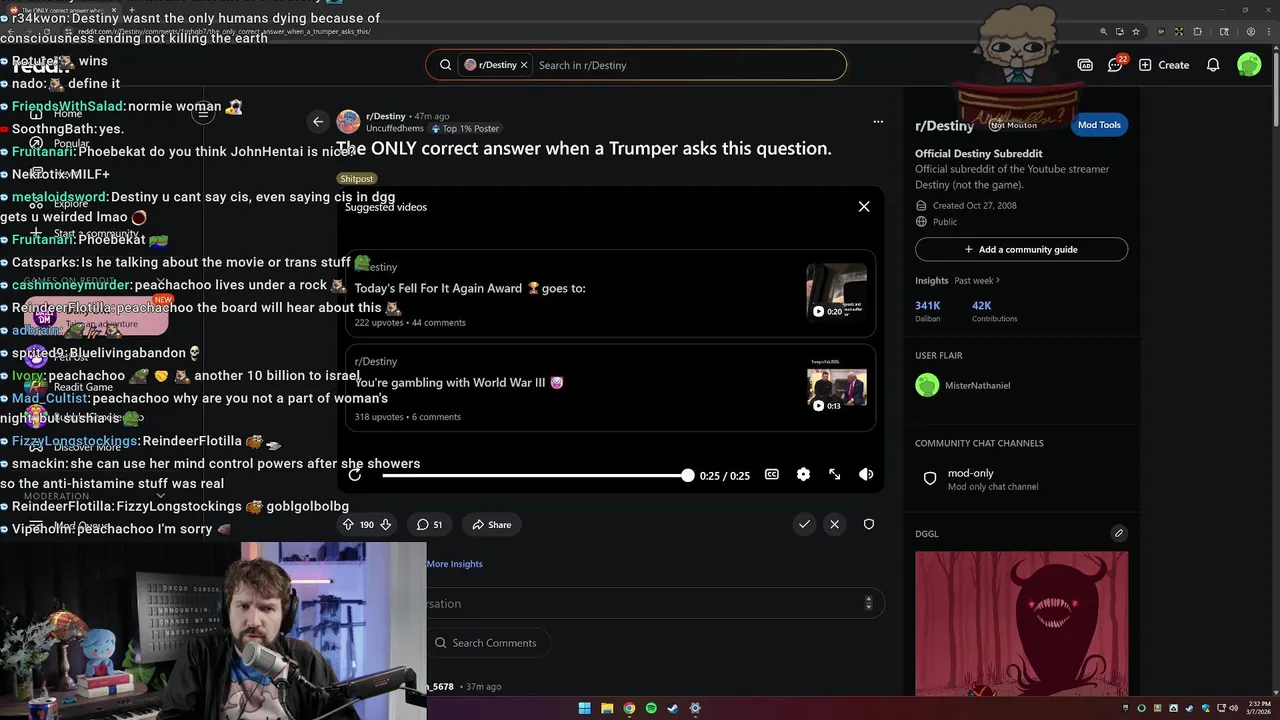Open the Reddit advertise (AD) icon
This screenshot has height=720, width=1280.
coord(1085,65)
